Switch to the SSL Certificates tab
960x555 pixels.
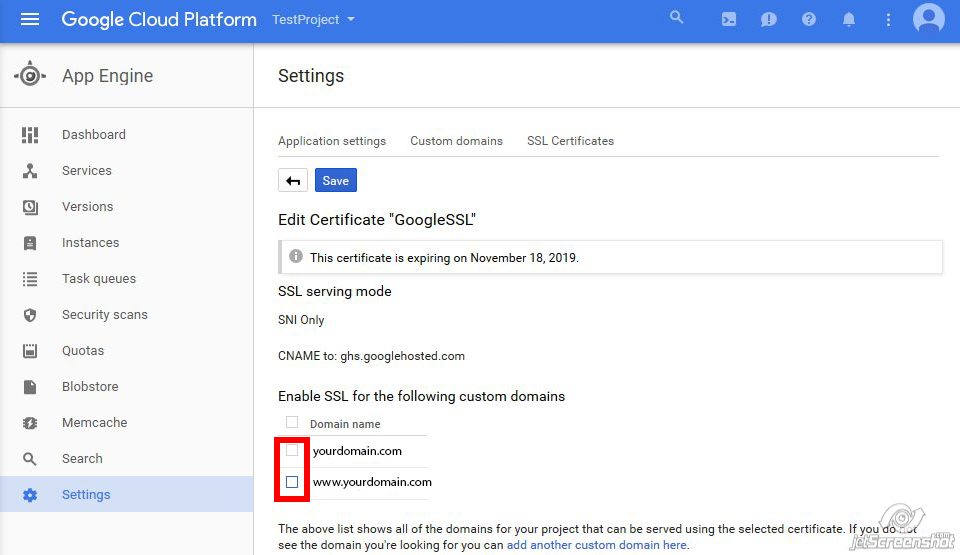(570, 141)
